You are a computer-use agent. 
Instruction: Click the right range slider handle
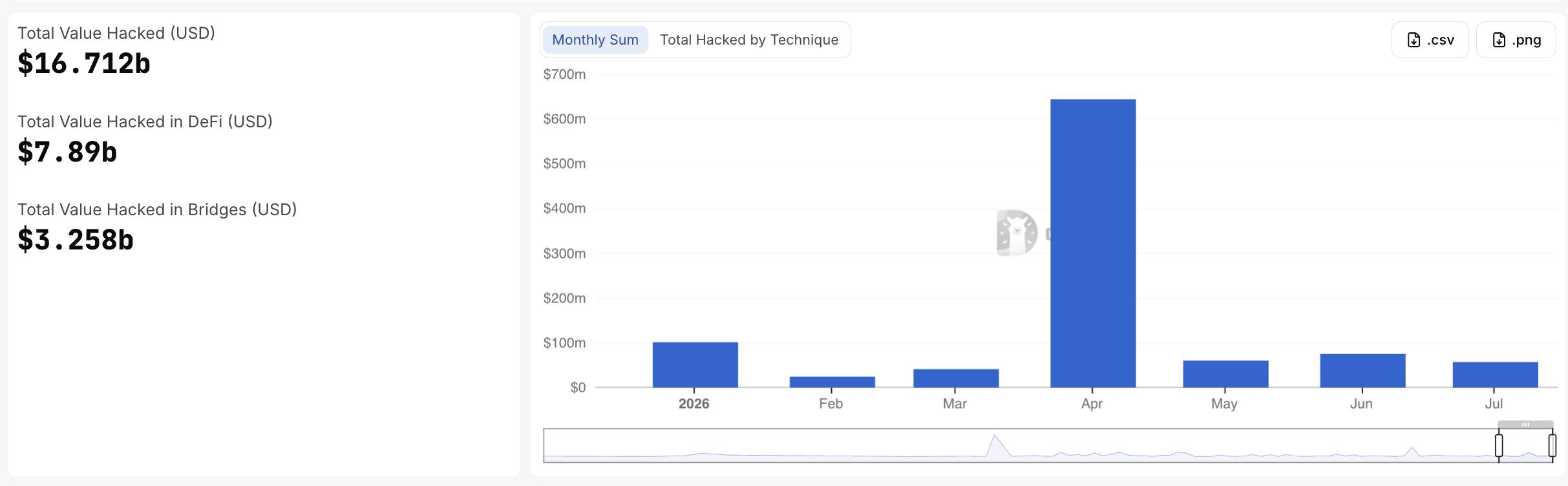coord(1552,445)
